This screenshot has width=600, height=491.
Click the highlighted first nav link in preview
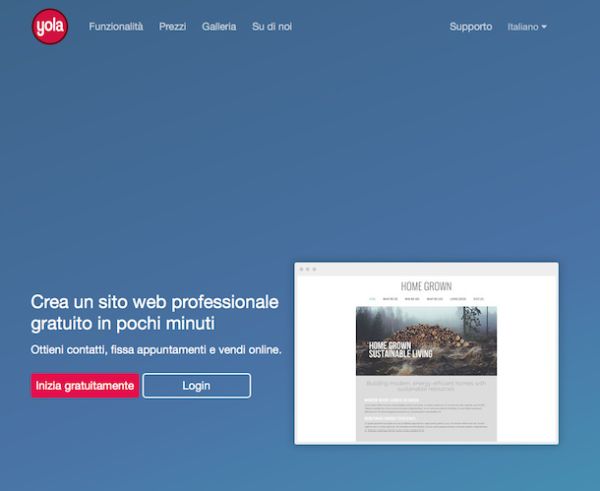pyautogui.click(x=372, y=298)
